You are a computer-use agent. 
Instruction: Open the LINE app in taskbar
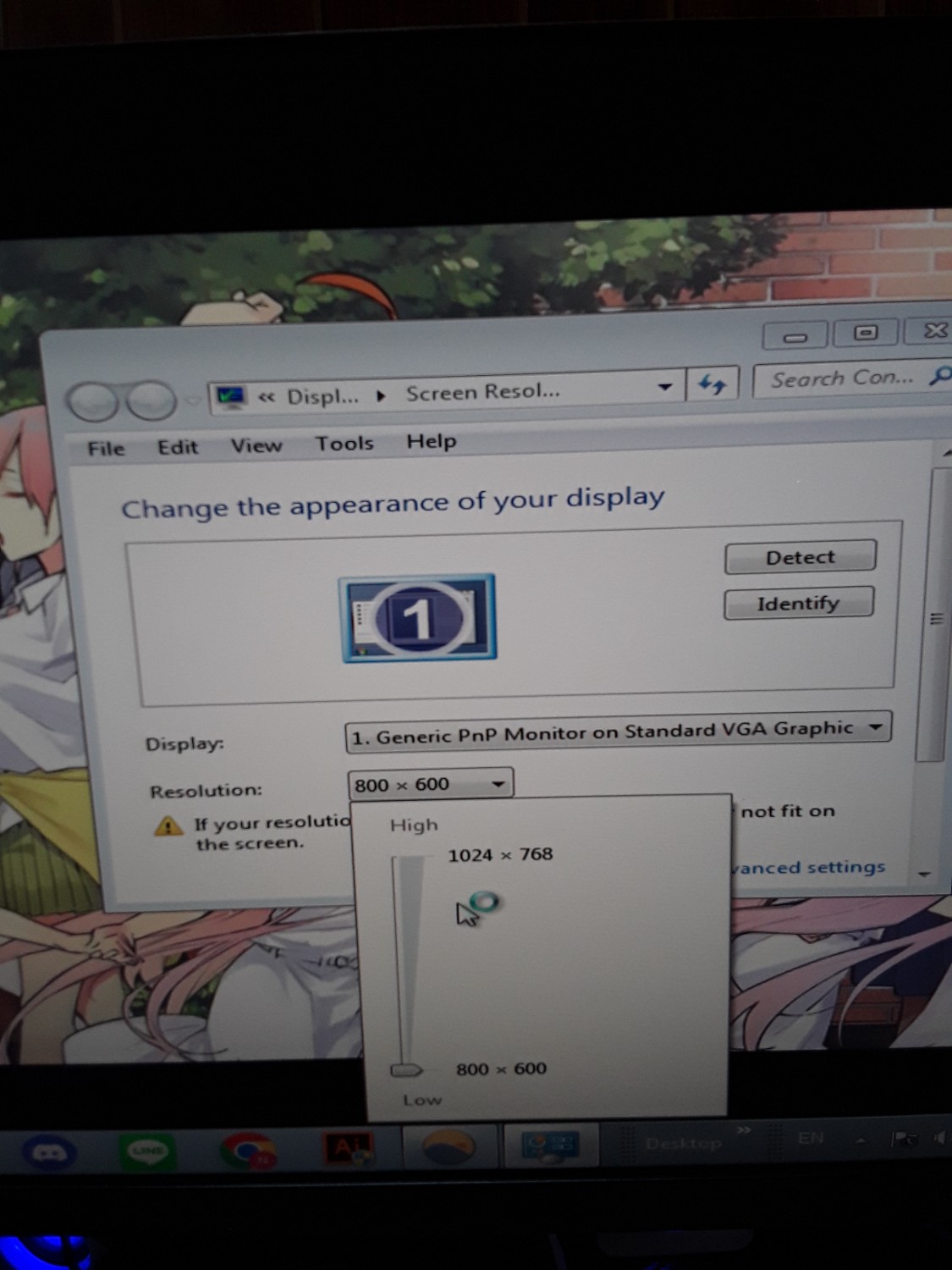click(x=147, y=1151)
